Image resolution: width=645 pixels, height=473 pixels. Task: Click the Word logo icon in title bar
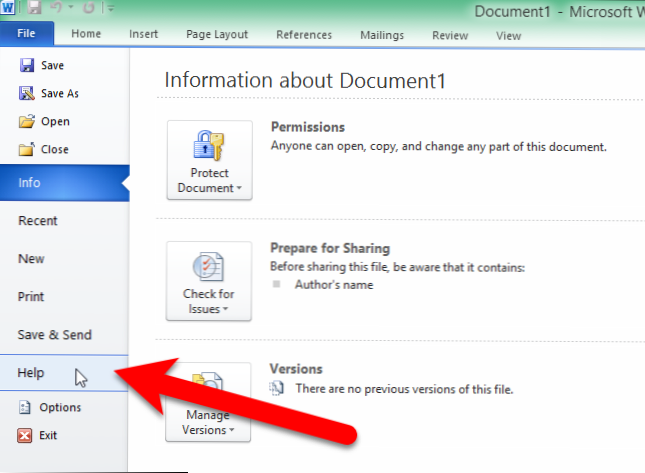click(x=7, y=7)
